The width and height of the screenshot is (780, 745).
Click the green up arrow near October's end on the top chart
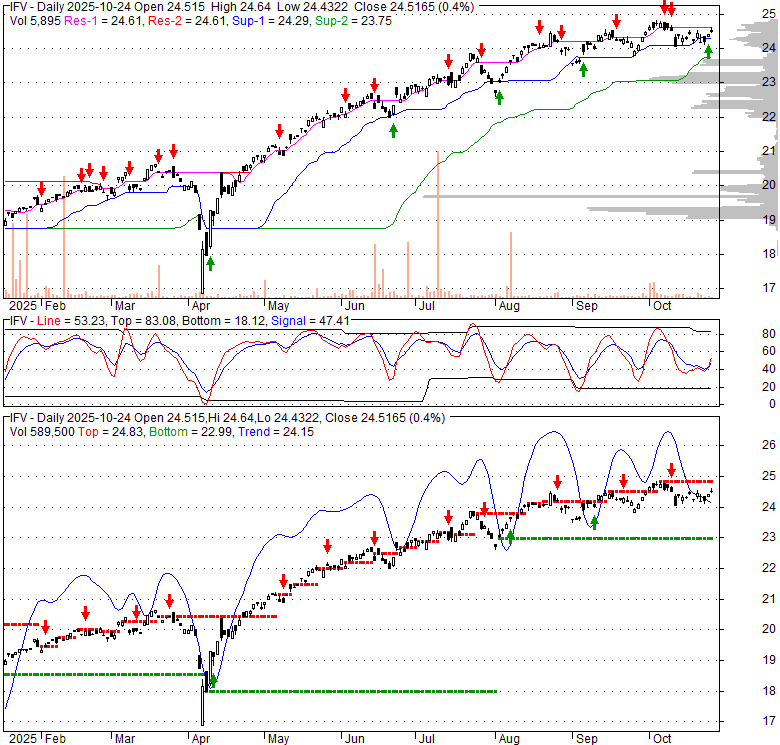pos(708,52)
